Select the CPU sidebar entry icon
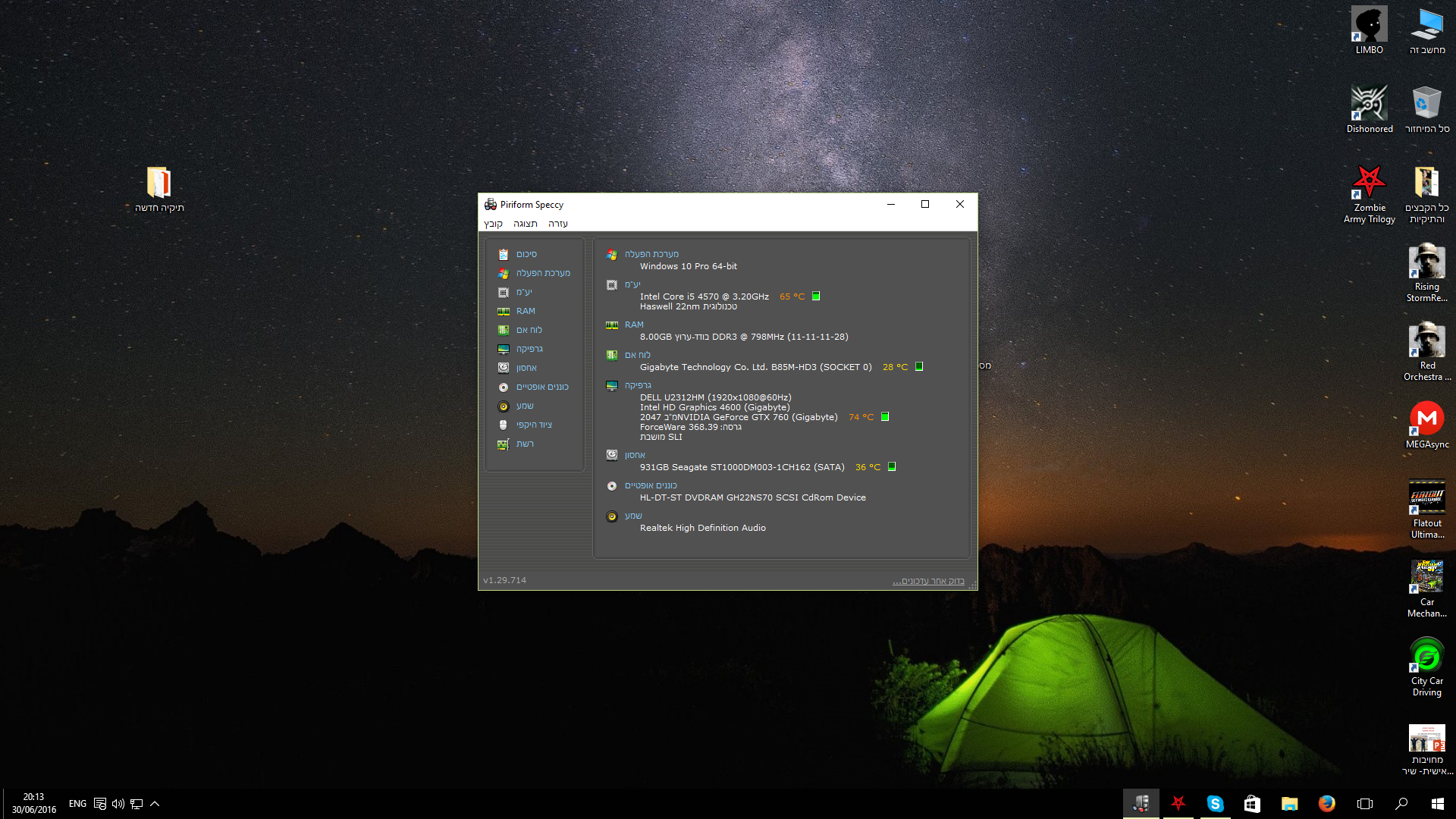This screenshot has height=819, width=1456. click(x=504, y=292)
